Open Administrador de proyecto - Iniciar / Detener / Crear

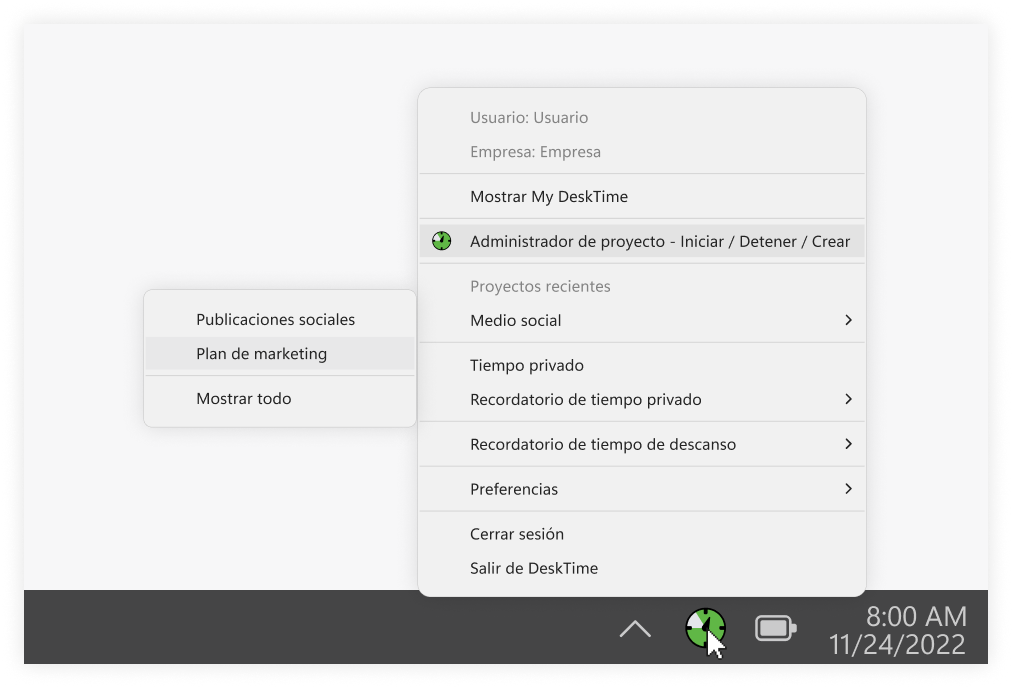(642, 241)
